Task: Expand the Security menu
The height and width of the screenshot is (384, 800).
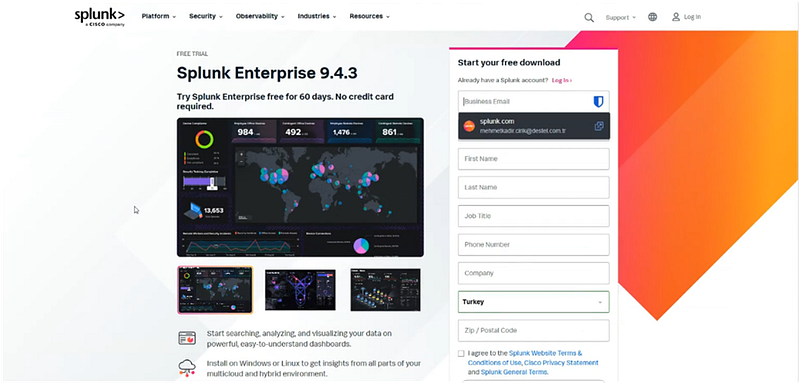Action: click(x=206, y=16)
